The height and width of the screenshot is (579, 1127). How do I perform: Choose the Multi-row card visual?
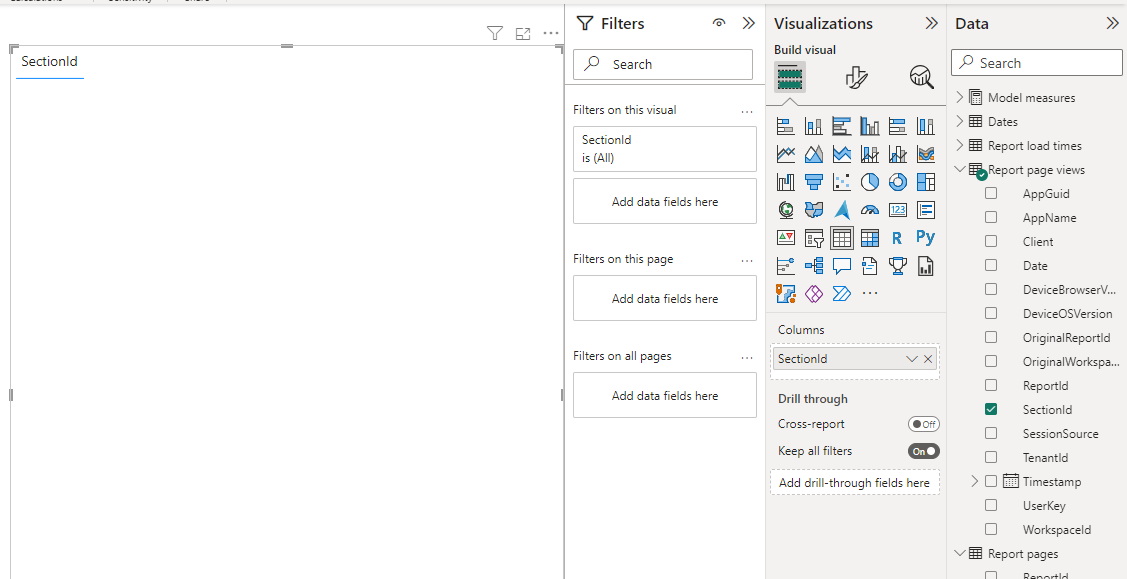tap(926, 210)
